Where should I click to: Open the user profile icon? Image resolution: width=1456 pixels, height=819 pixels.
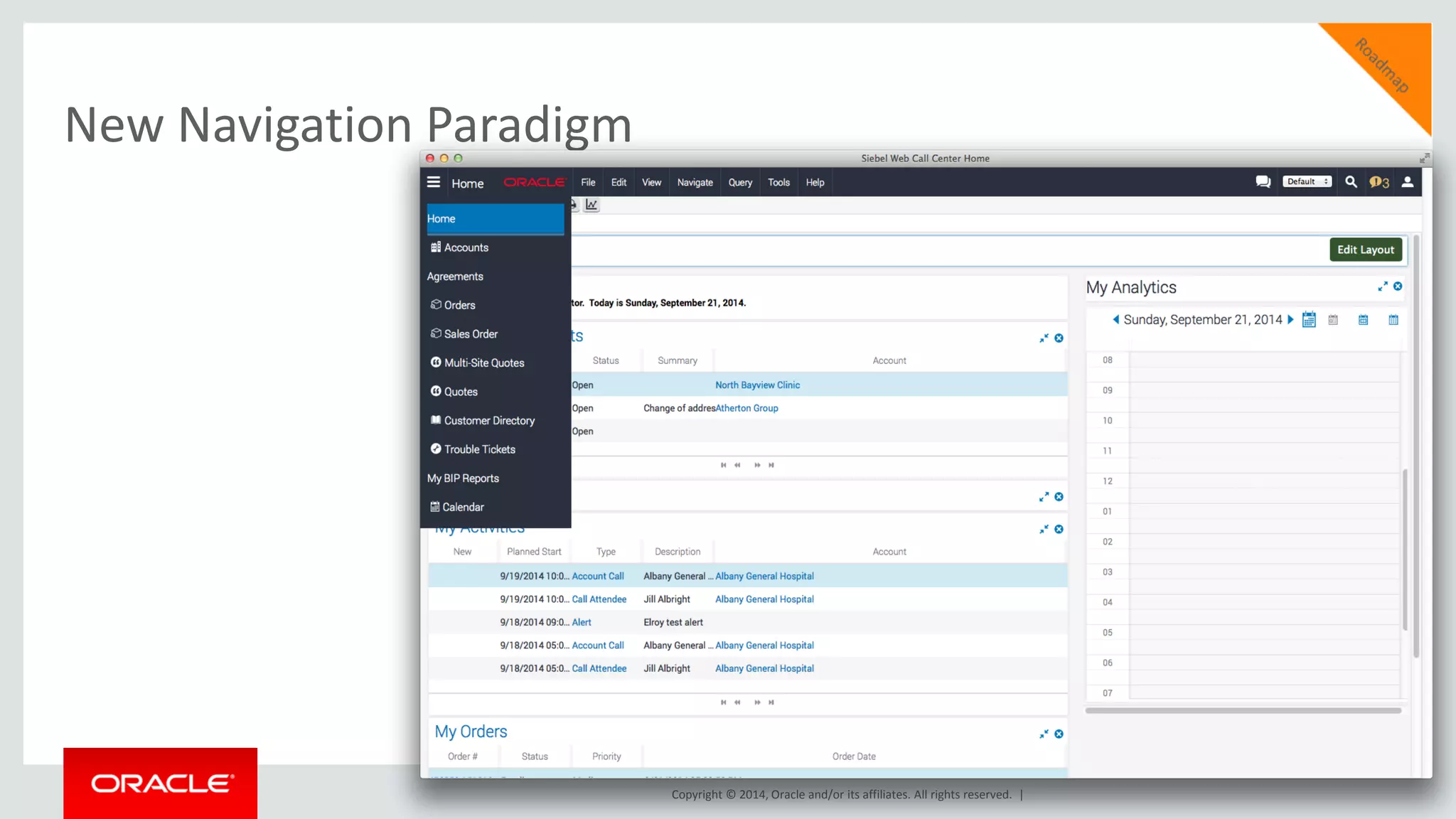pos(1408,182)
